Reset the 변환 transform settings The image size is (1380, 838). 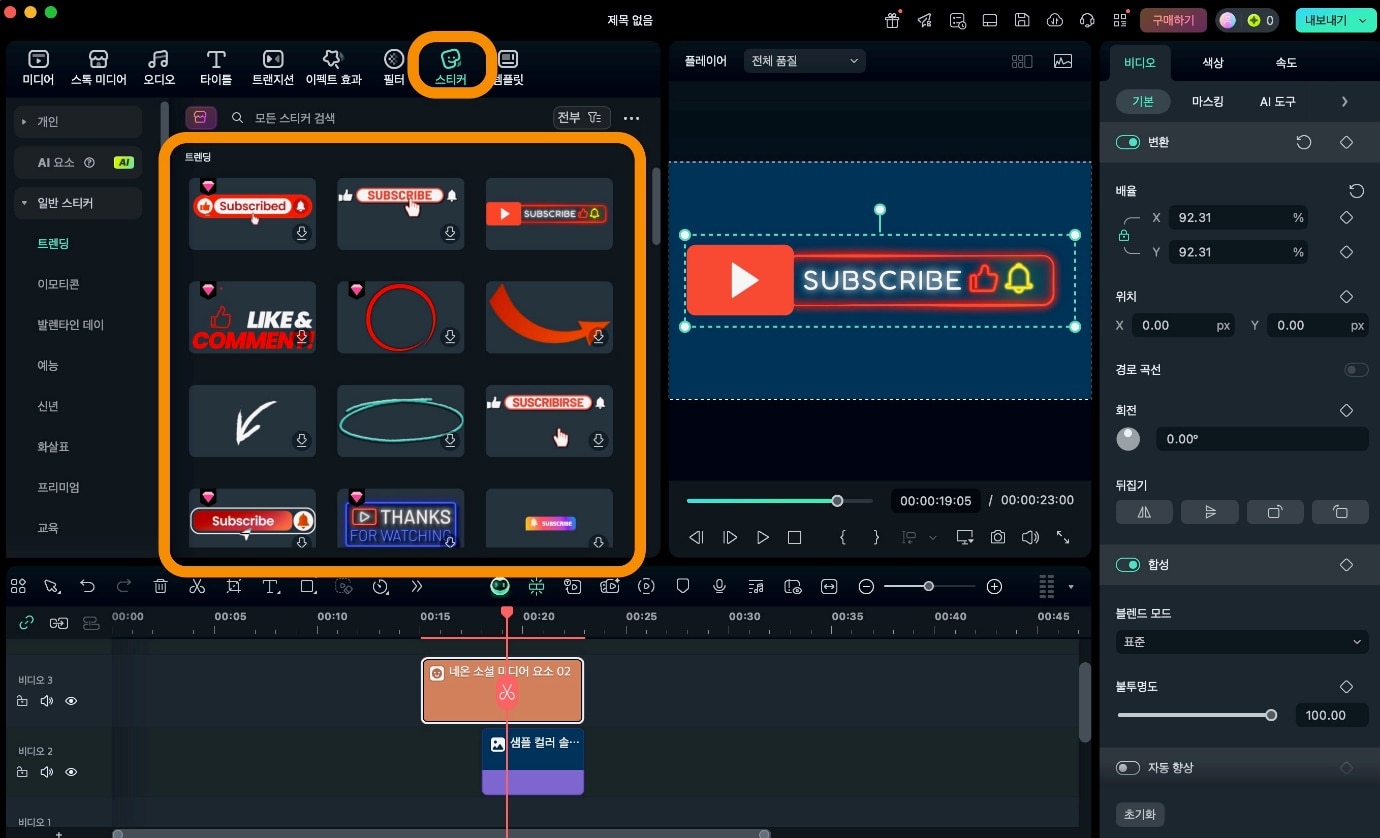(1304, 142)
